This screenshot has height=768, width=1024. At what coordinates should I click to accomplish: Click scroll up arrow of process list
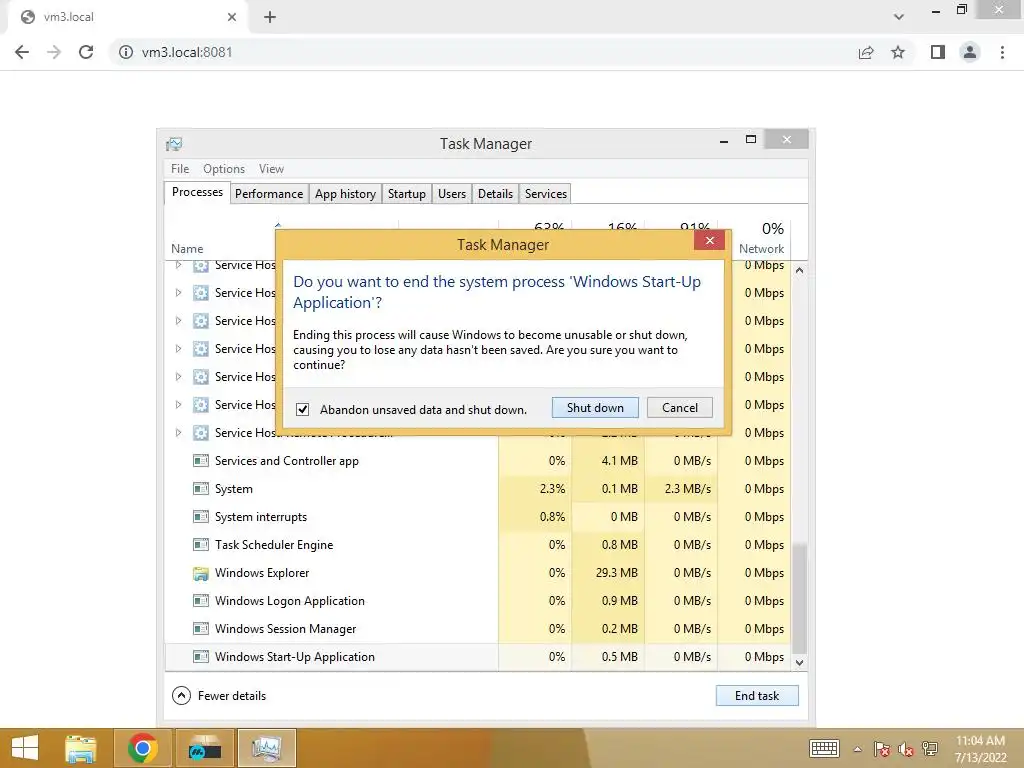pos(799,270)
